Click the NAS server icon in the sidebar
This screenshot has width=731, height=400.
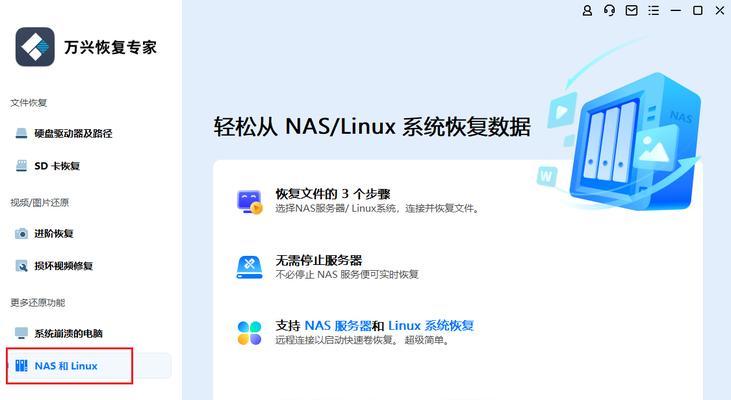click(21, 366)
